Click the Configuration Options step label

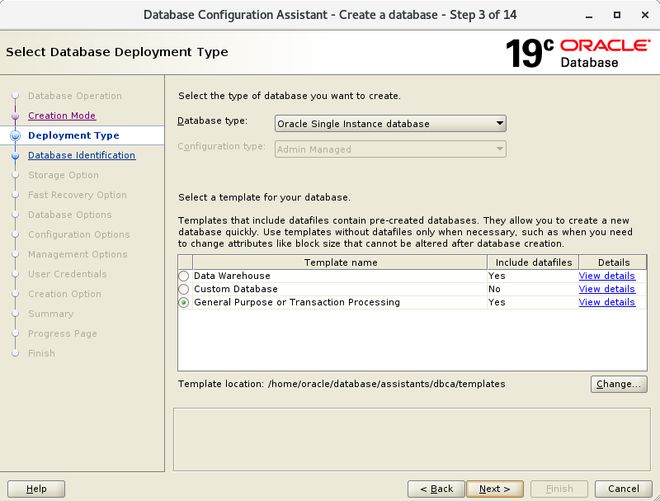tap(79, 234)
